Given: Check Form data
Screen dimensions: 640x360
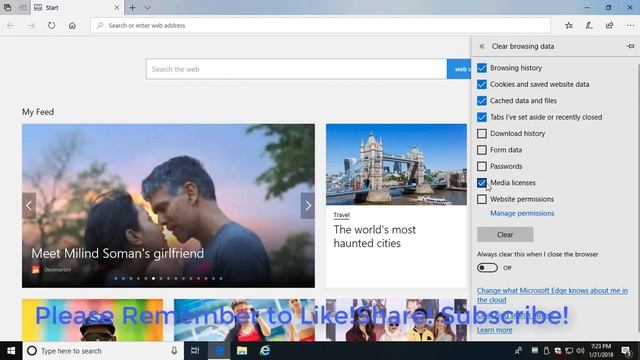Looking at the screenshot, I should coord(482,150).
